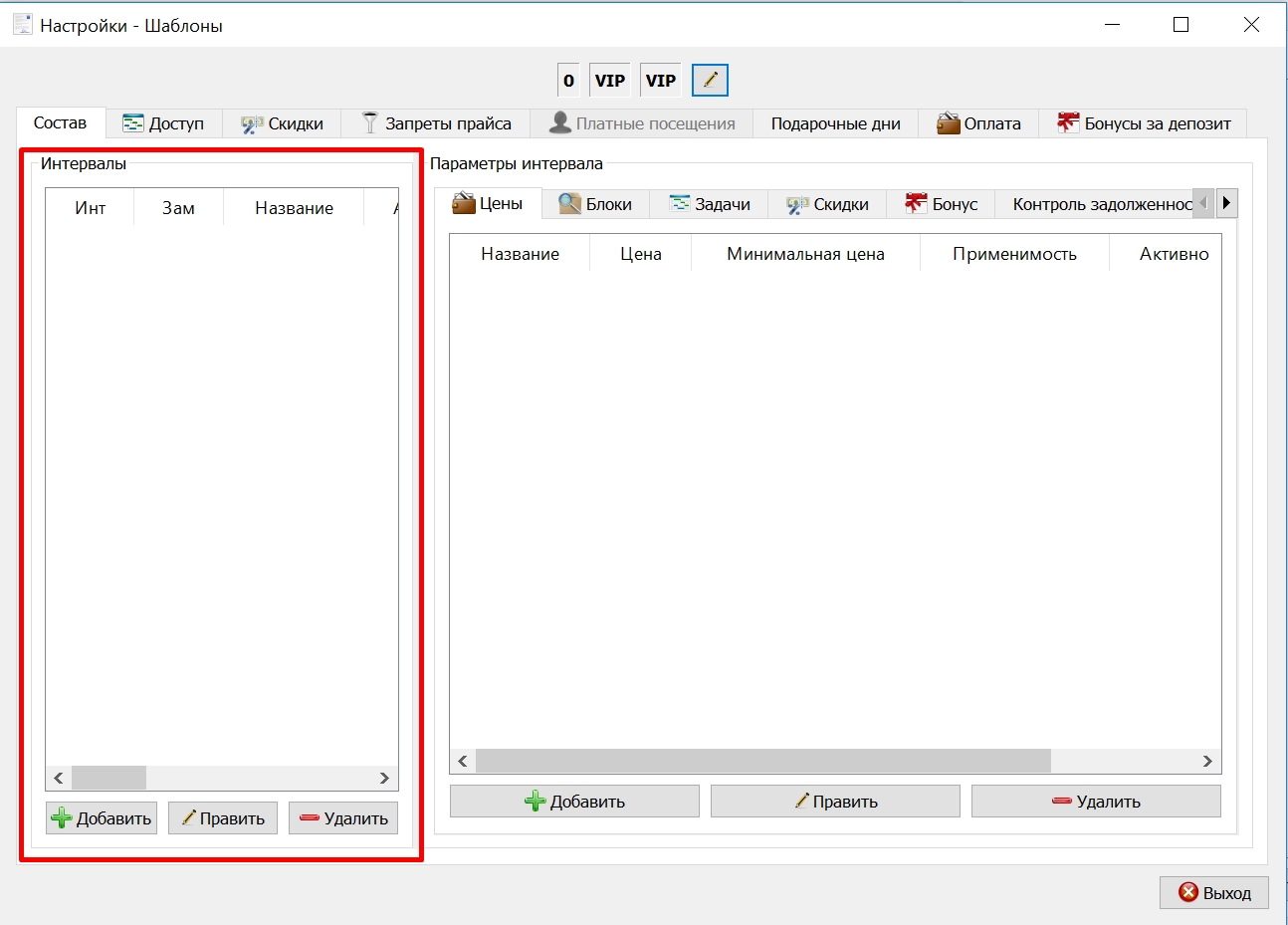Click right arrow of Интервалы horizontal scrollbar
This screenshot has width=1288, height=925.
(x=384, y=778)
